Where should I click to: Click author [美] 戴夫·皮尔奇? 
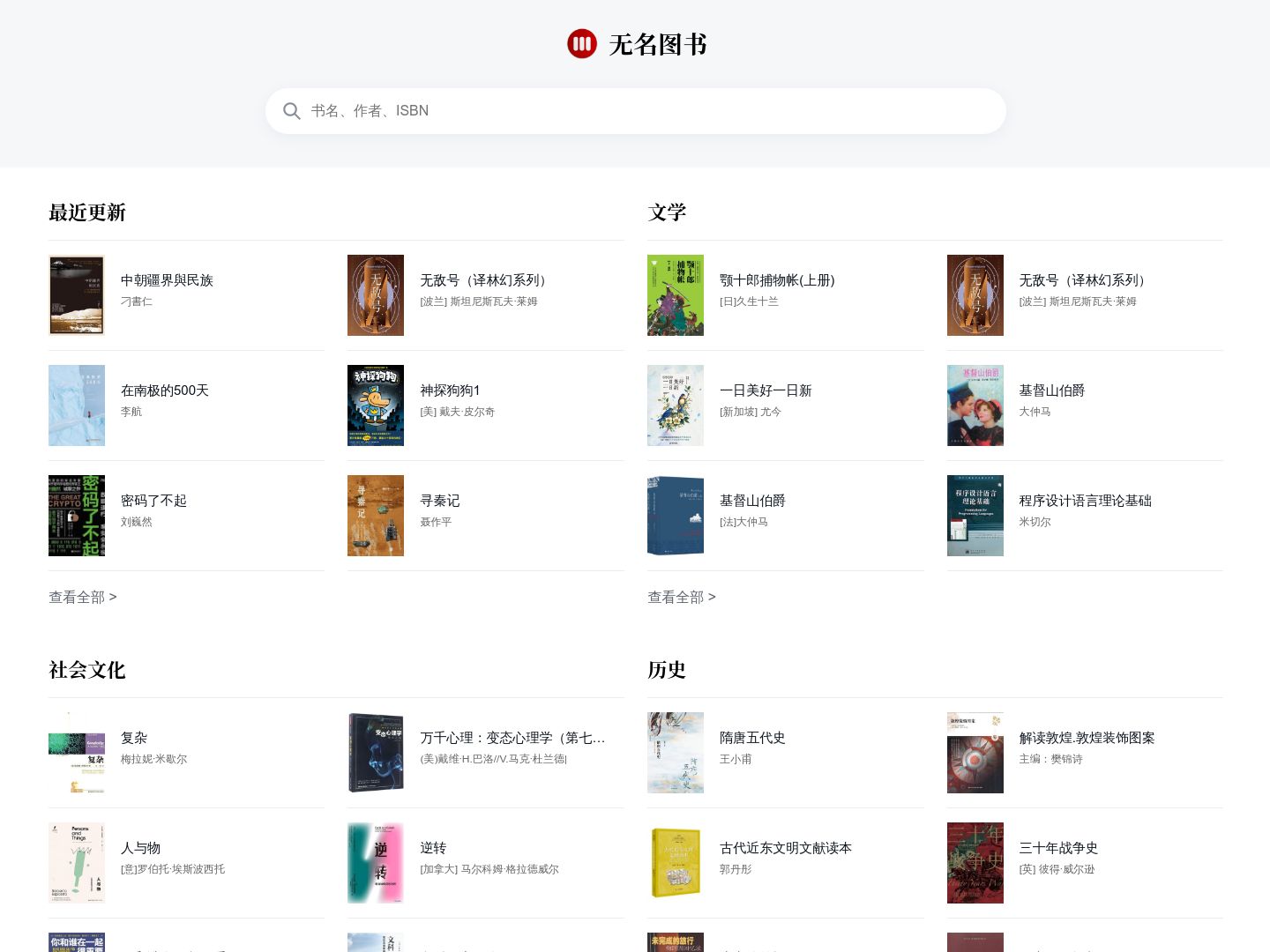457,412
